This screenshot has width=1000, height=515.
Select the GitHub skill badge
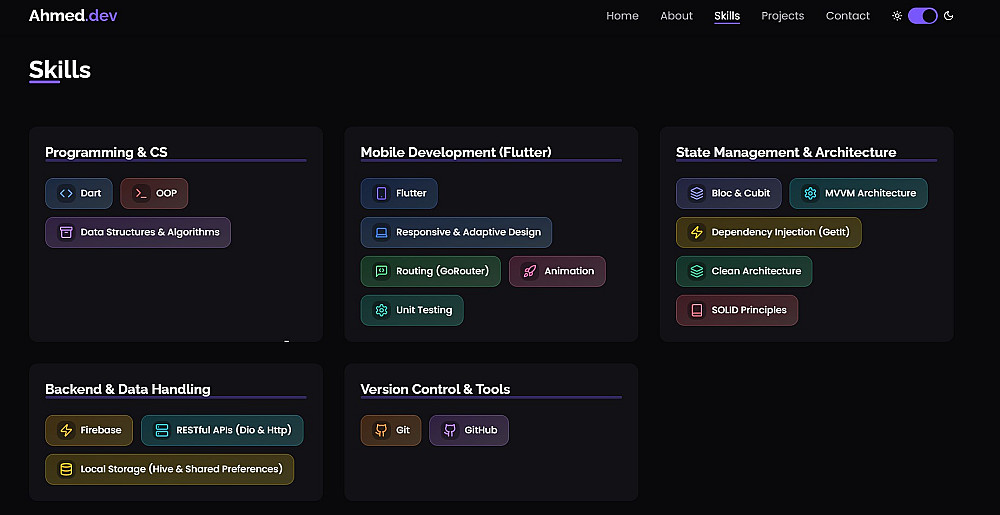(x=469, y=430)
